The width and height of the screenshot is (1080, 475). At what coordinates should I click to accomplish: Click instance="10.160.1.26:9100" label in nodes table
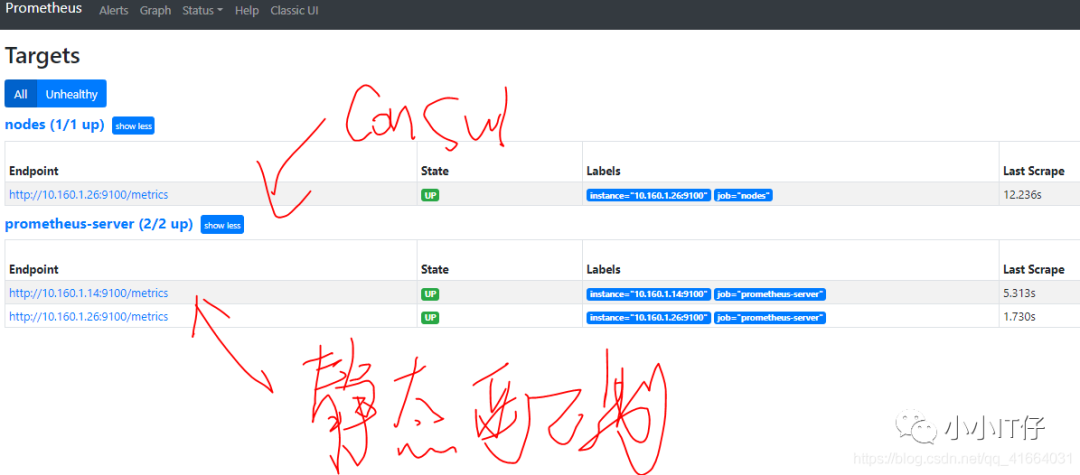click(649, 196)
